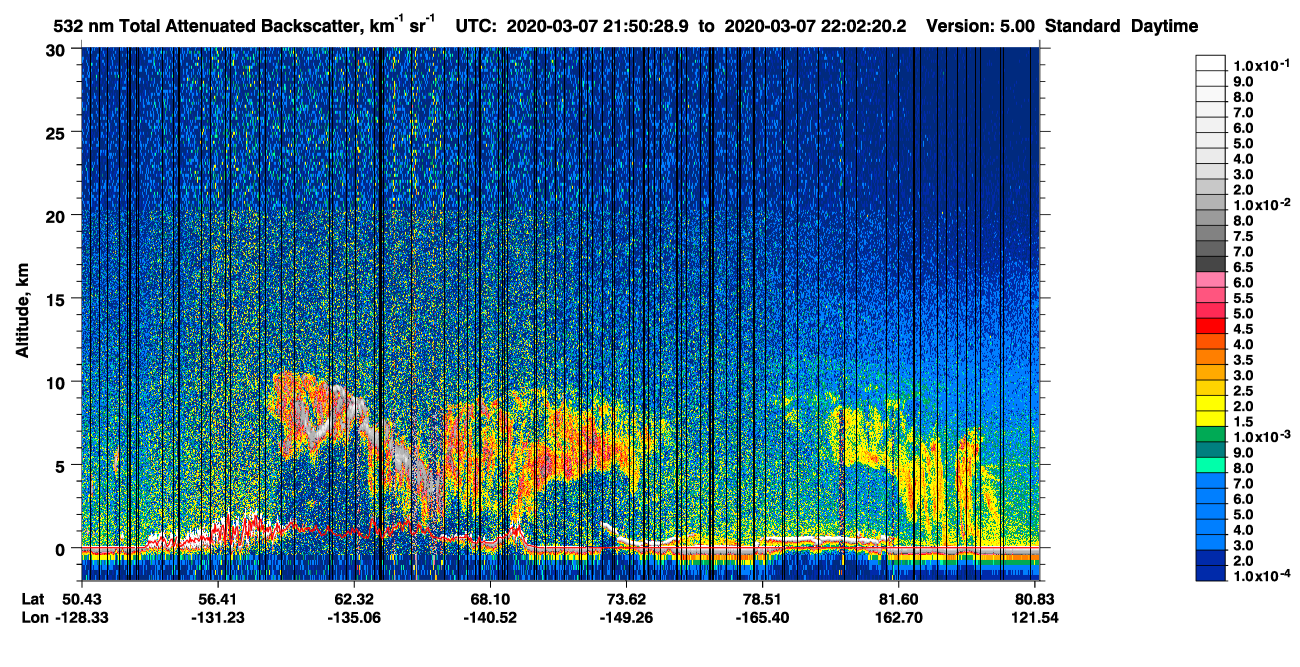Pick the pure red swatch beside the 4.5 label
This screenshot has width=1300, height=667.
1211,325
